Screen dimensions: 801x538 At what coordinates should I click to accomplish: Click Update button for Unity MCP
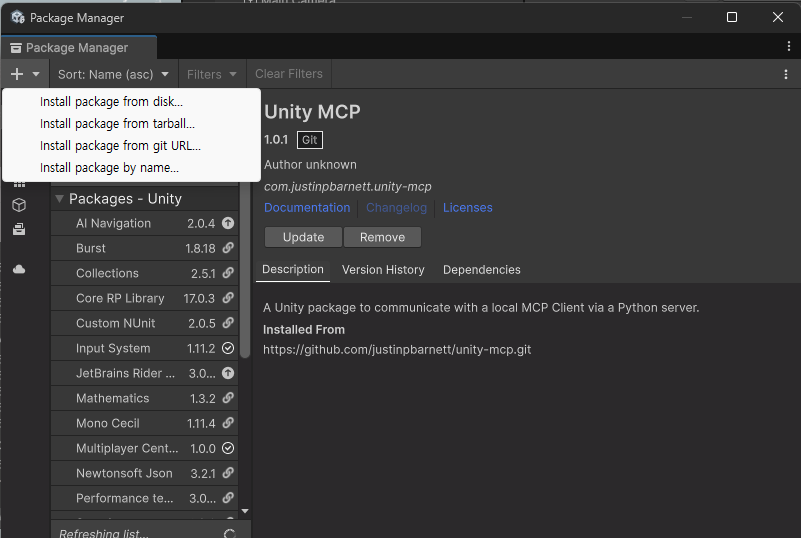(303, 238)
